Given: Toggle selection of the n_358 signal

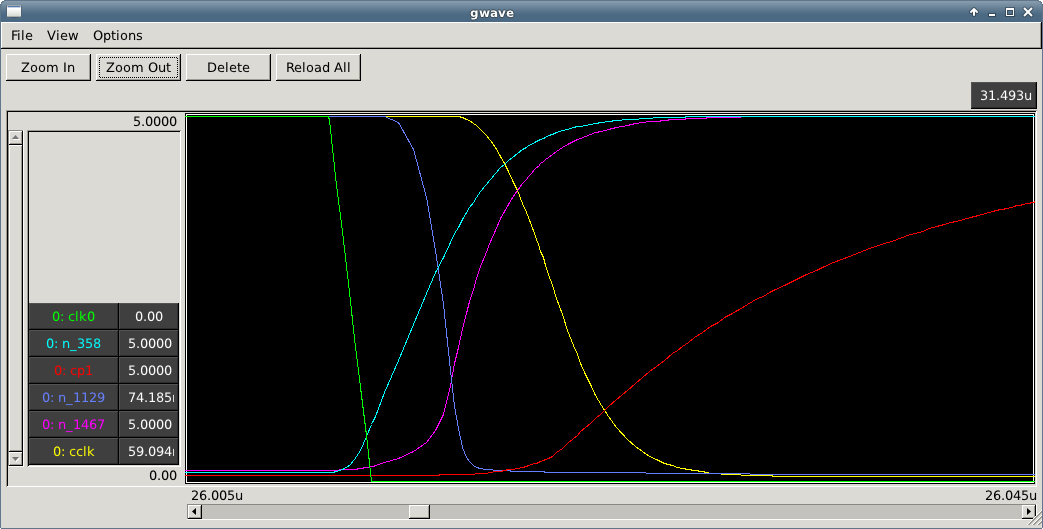Looking at the screenshot, I should [x=73, y=344].
